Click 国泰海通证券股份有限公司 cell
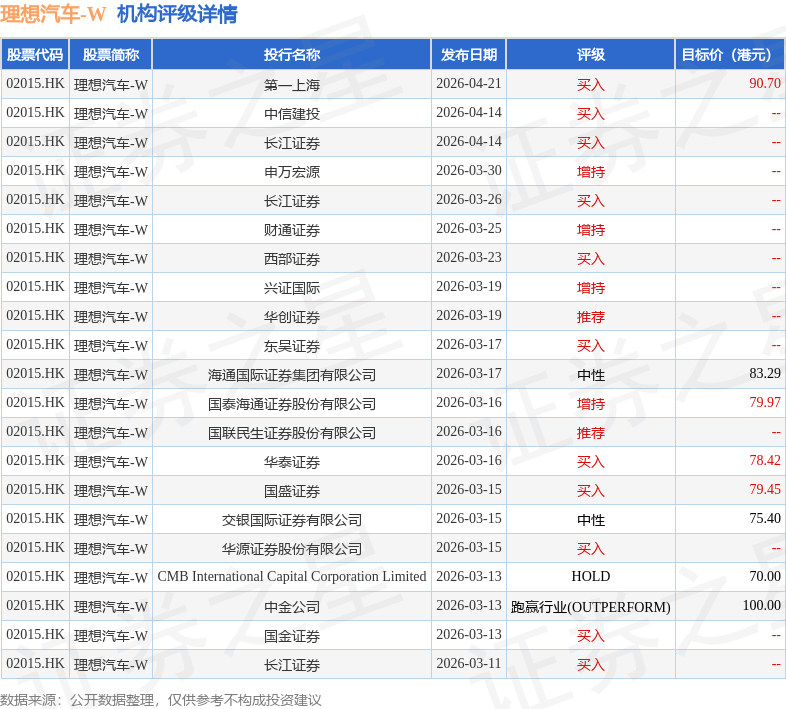Image resolution: width=786 pixels, height=709 pixels. pos(292,404)
